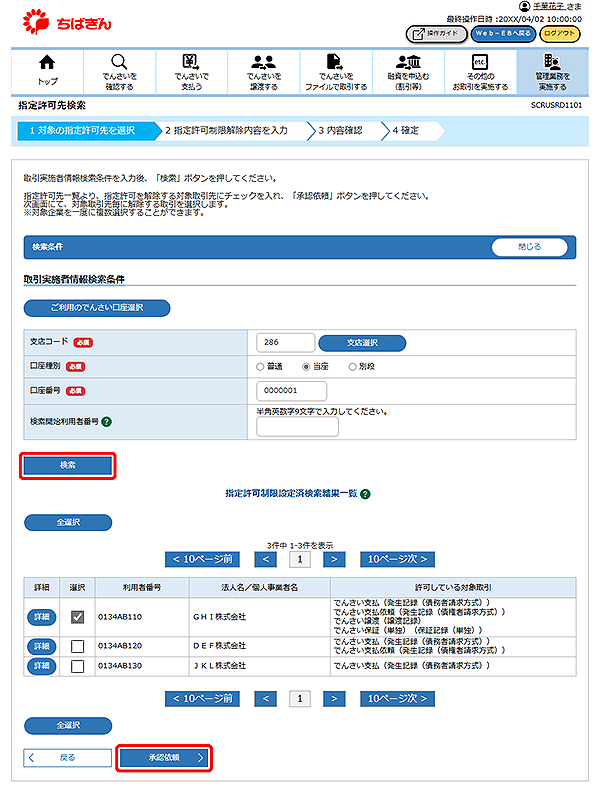Click the 法人名／個人事業者名 column header
The image size is (600, 793).
[260, 588]
